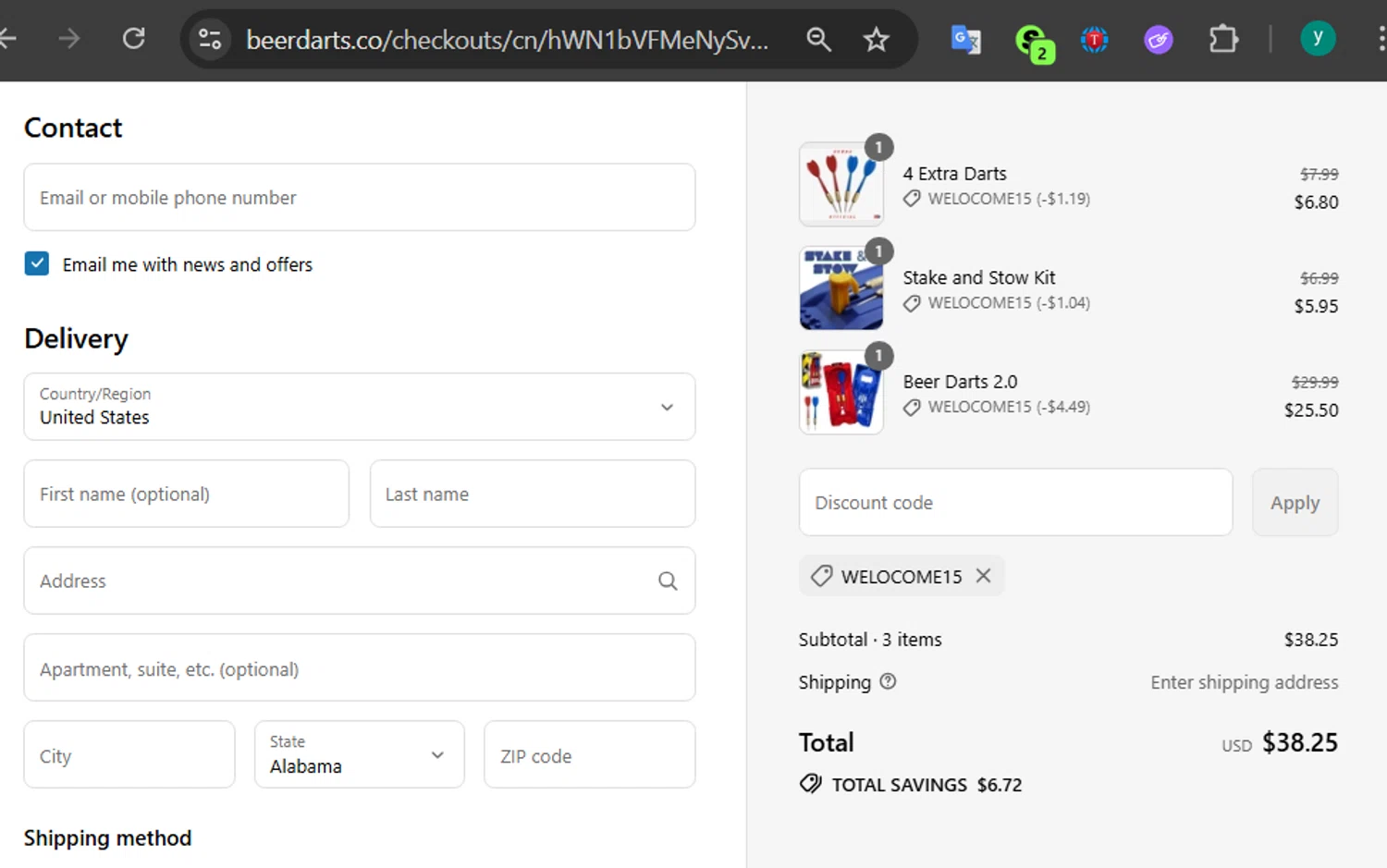Click the Beer Darts 2.0 product name
Image resolution: width=1387 pixels, height=868 pixels.
(960, 382)
